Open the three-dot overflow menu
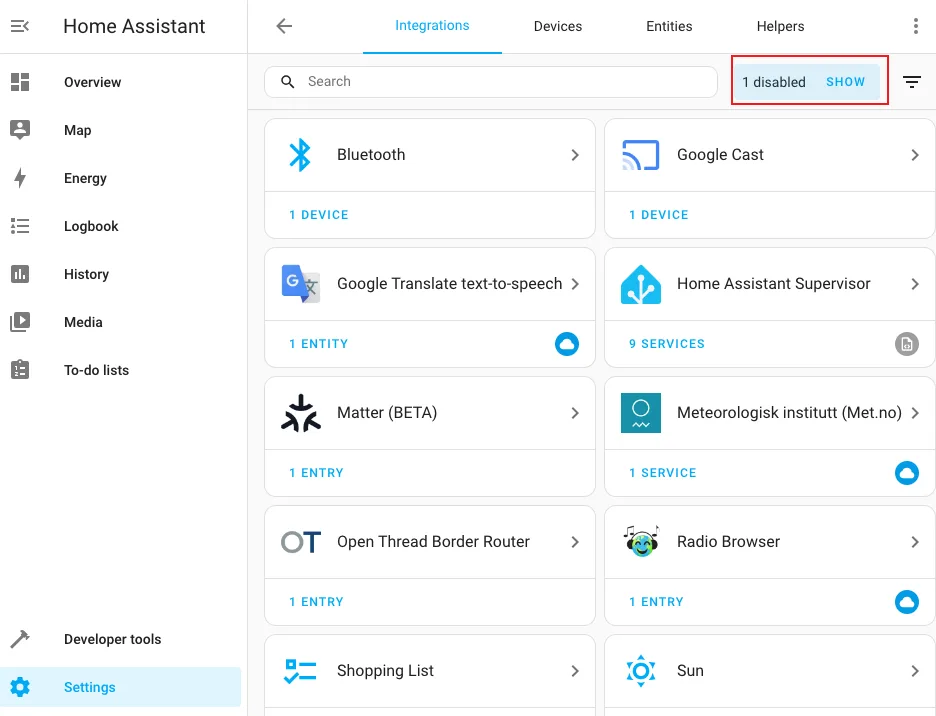The image size is (936, 716). click(x=915, y=26)
